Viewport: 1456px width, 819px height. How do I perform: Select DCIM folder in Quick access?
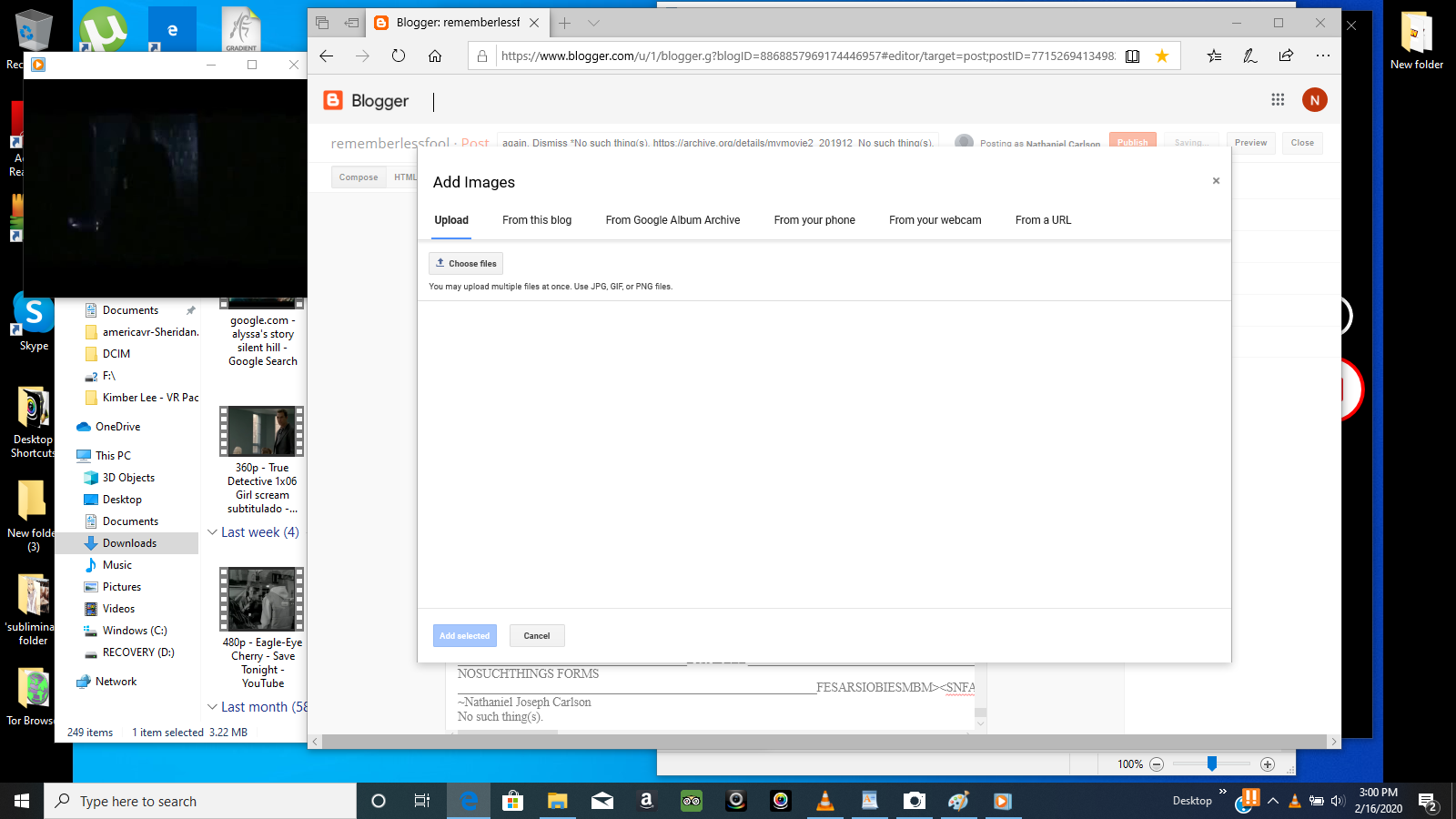(x=116, y=354)
